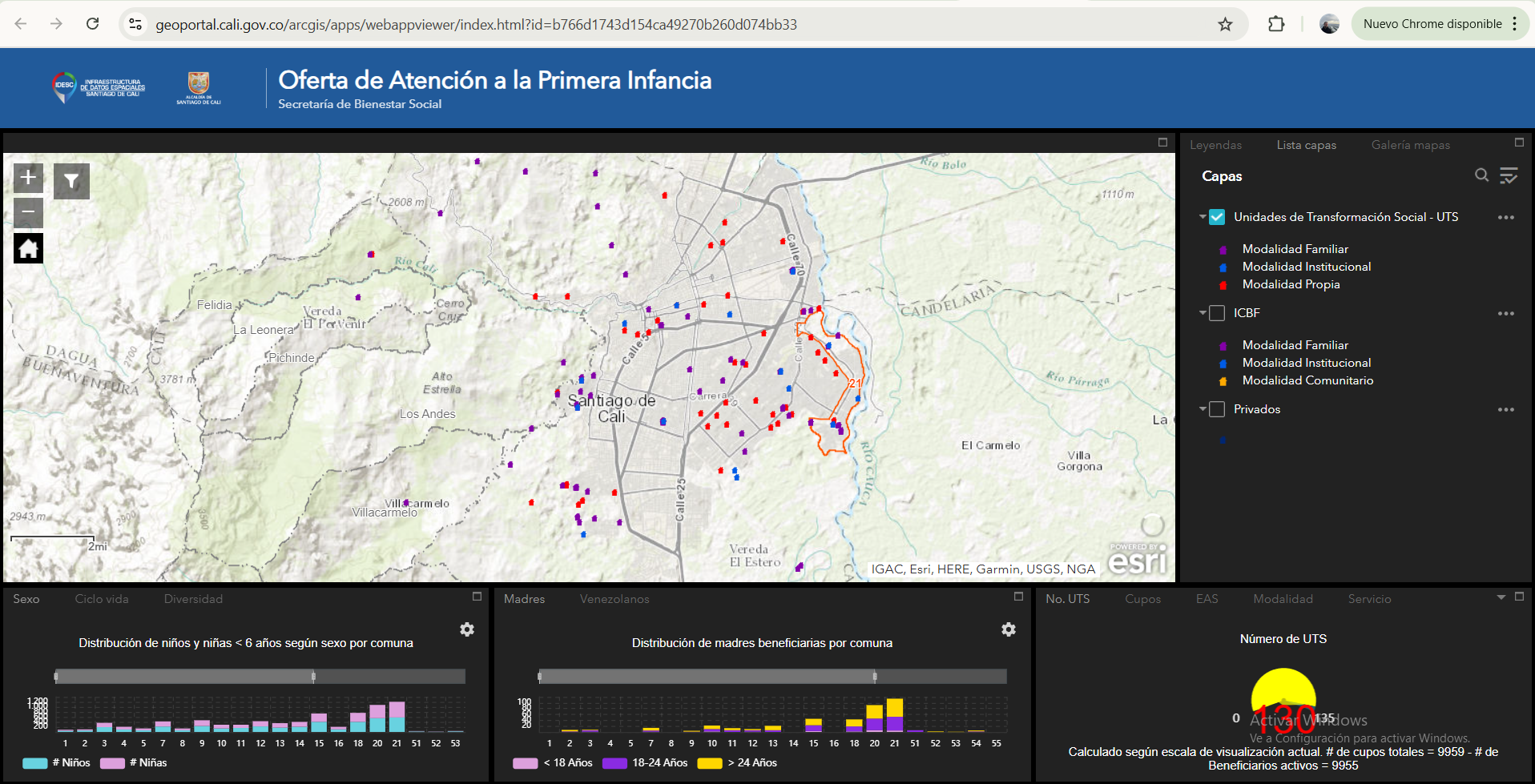Click the map zoom out minus button
Image resolution: width=1535 pixels, height=784 pixels.
coord(28,213)
